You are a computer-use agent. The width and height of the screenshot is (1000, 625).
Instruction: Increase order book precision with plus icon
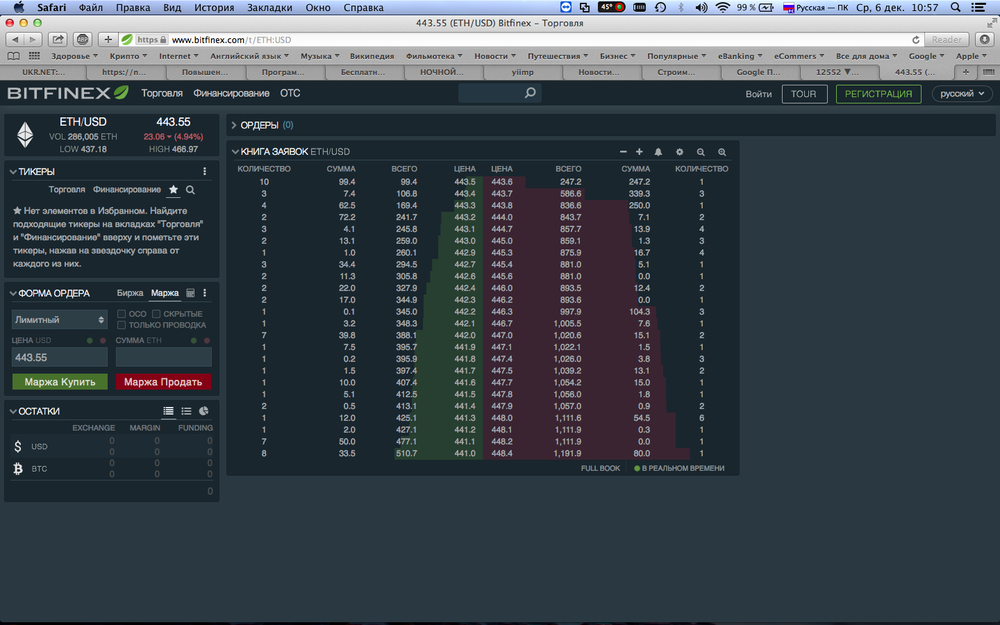pyautogui.click(x=639, y=152)
